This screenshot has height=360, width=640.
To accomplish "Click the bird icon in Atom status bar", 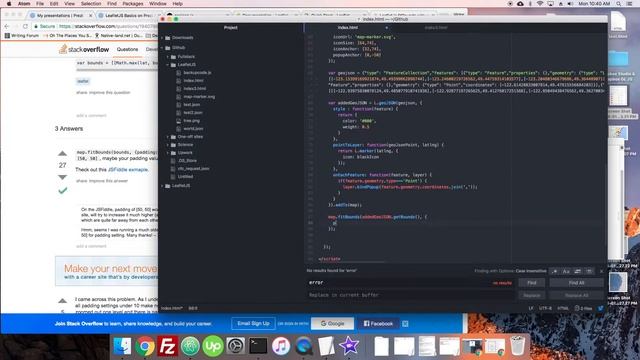I will coord(601,309).
